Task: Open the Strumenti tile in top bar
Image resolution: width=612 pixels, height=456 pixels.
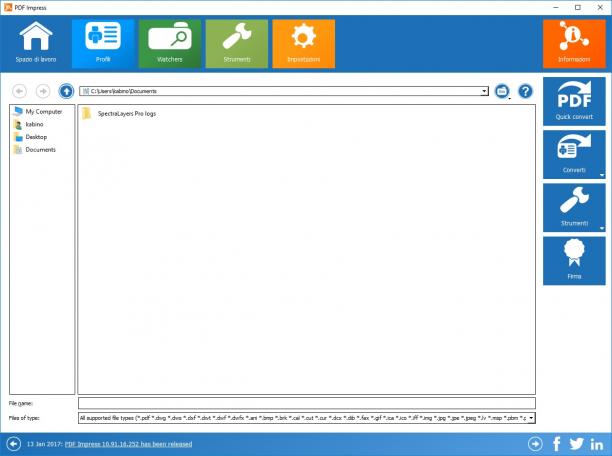Action: pyautogui.click(x=237, y=44)
